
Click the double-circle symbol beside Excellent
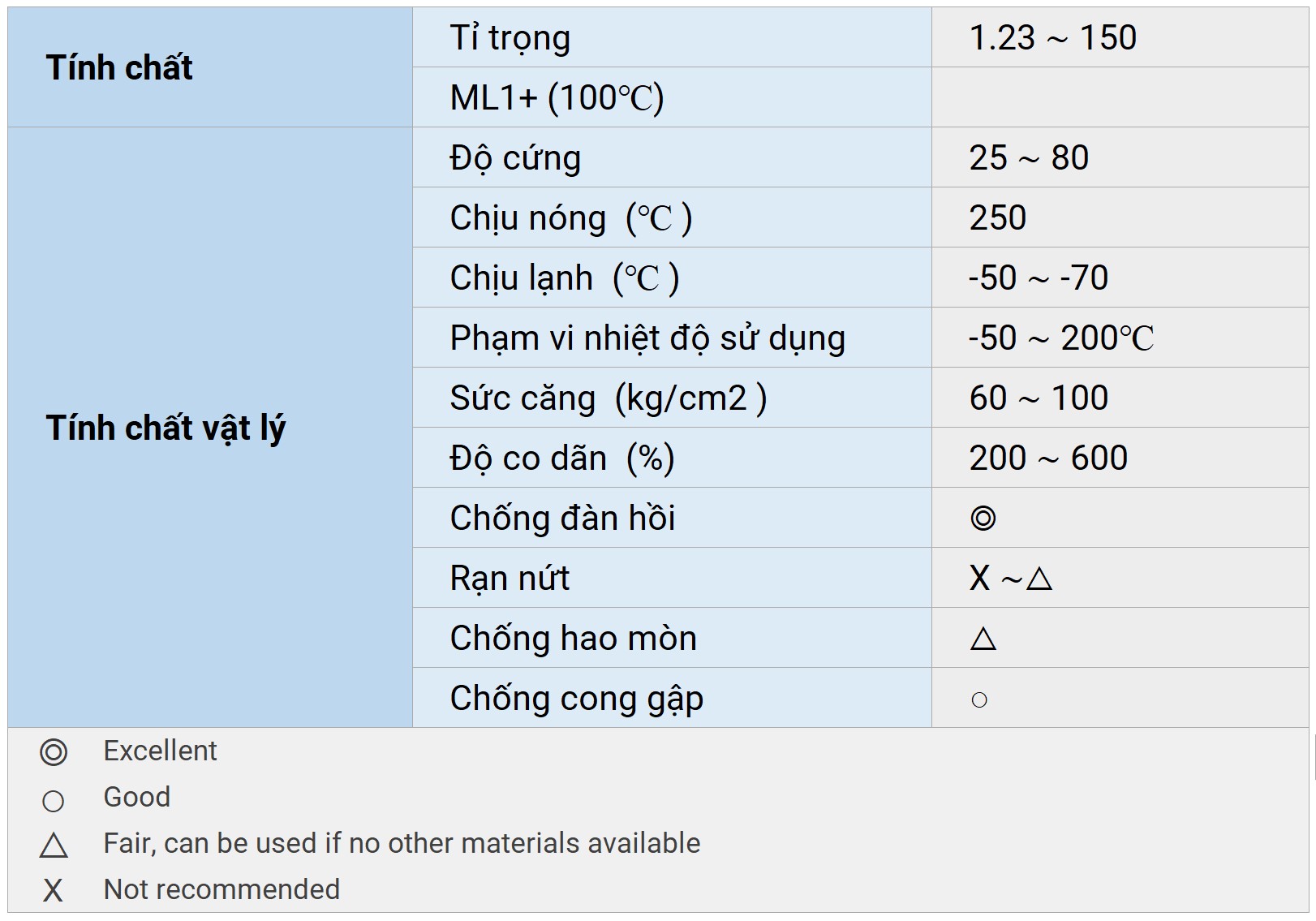(x=54, y=752)
